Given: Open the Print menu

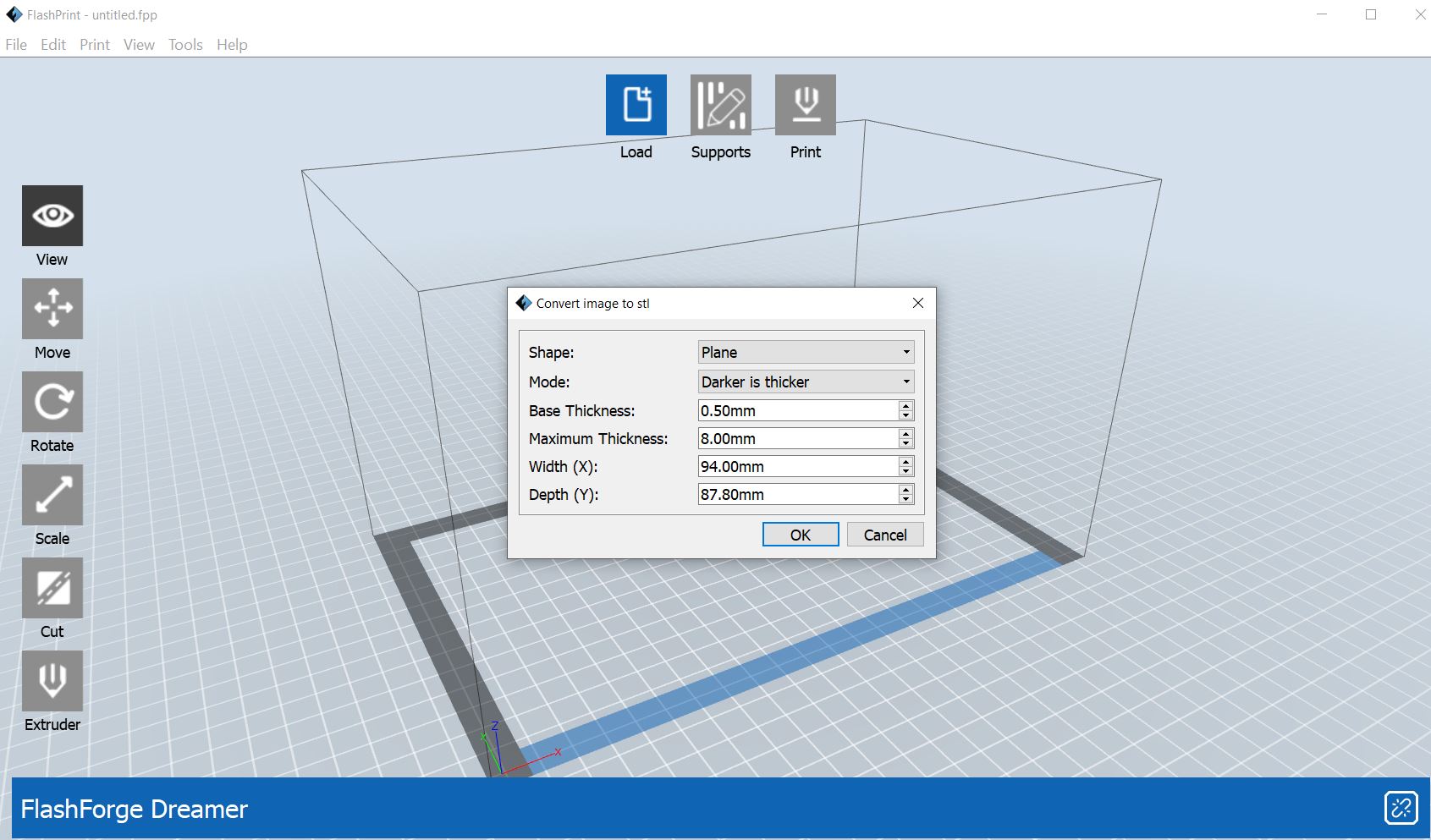Looking at the screenshot, I should [x=95, y=45].
